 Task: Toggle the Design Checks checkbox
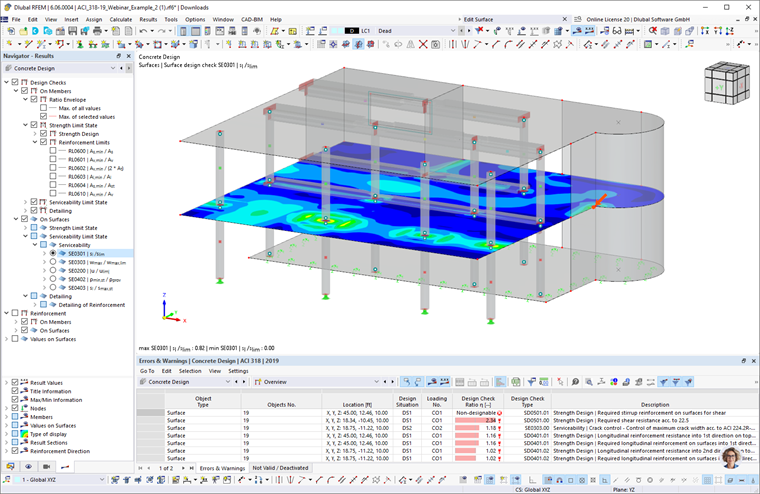point(15,82)
